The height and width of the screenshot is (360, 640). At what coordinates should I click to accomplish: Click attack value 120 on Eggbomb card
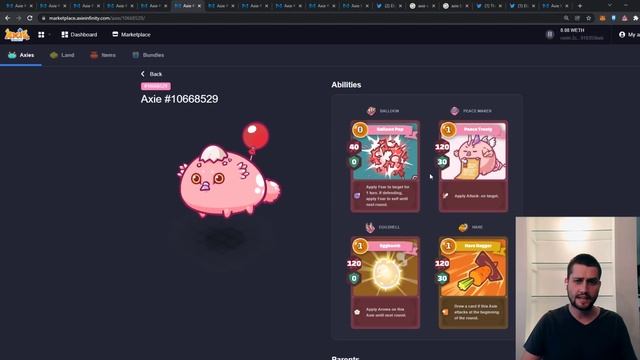[x=354, y=263]
